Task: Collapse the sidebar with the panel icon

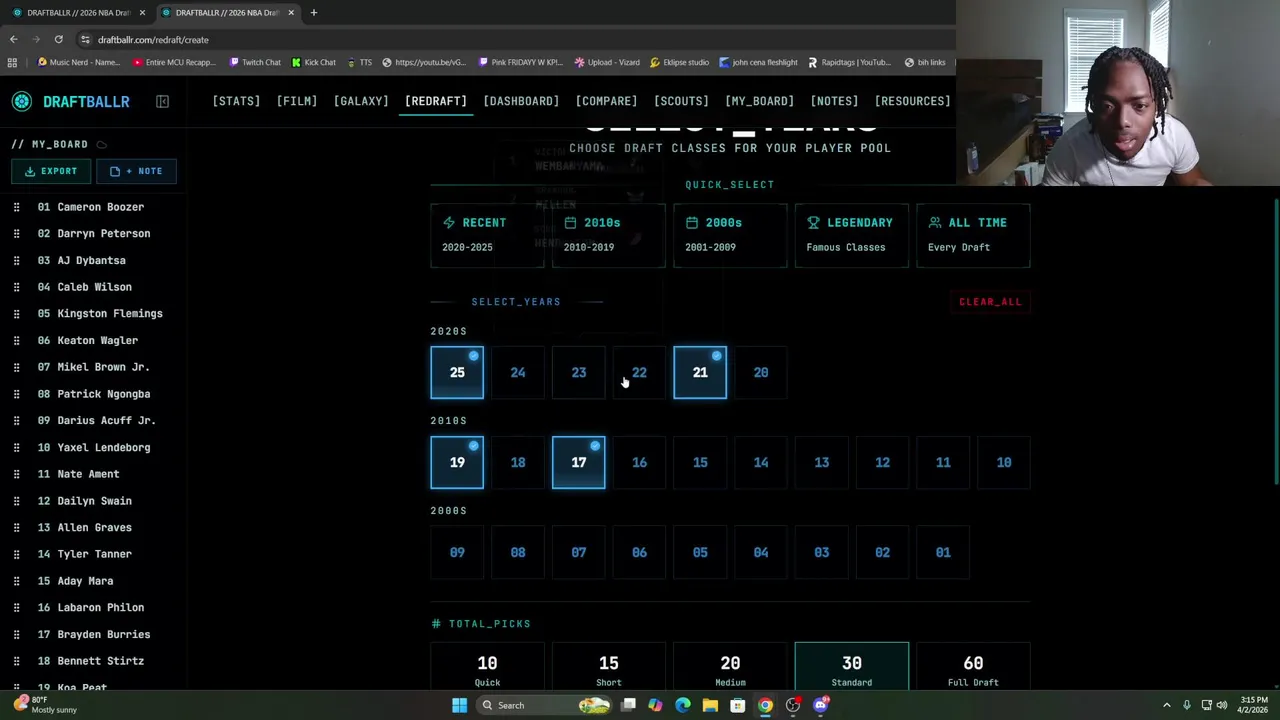Action: point(162,101)
